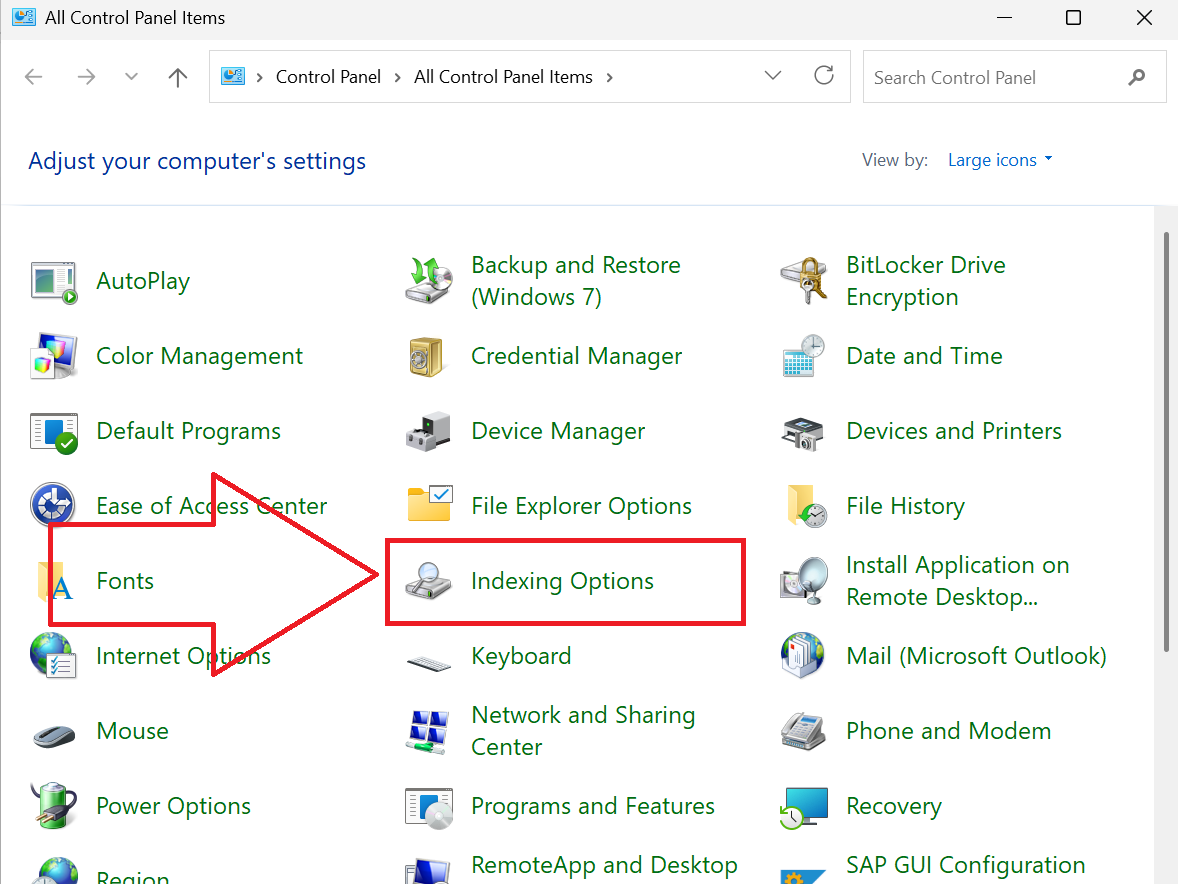This screenshot has height=884, width=1178.
Task: Click the Phone and Modem icon
Action: tap(803, 731)
